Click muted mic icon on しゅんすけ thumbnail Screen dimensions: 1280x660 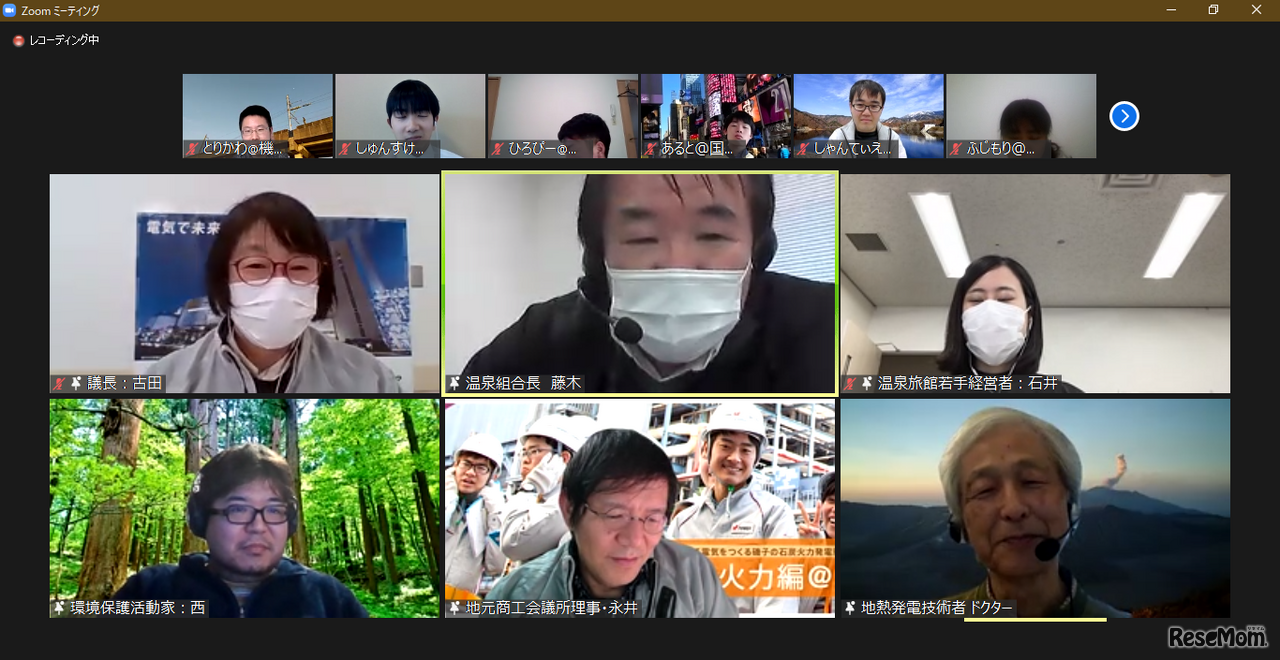tap(345, 149)
